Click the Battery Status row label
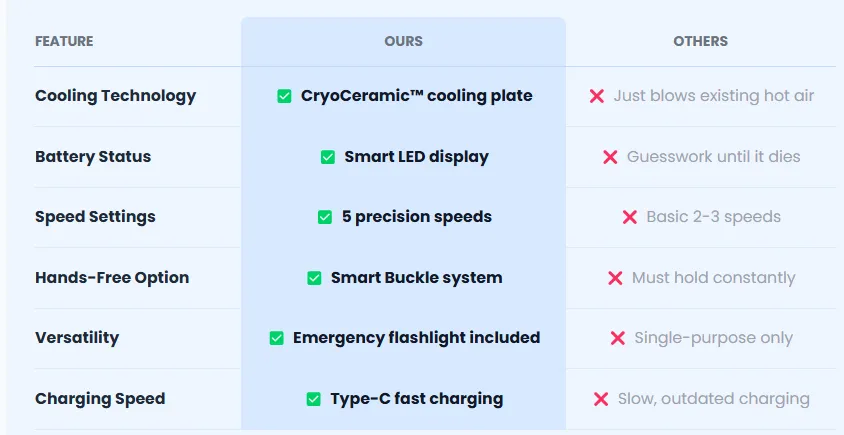 coord(93,157)
